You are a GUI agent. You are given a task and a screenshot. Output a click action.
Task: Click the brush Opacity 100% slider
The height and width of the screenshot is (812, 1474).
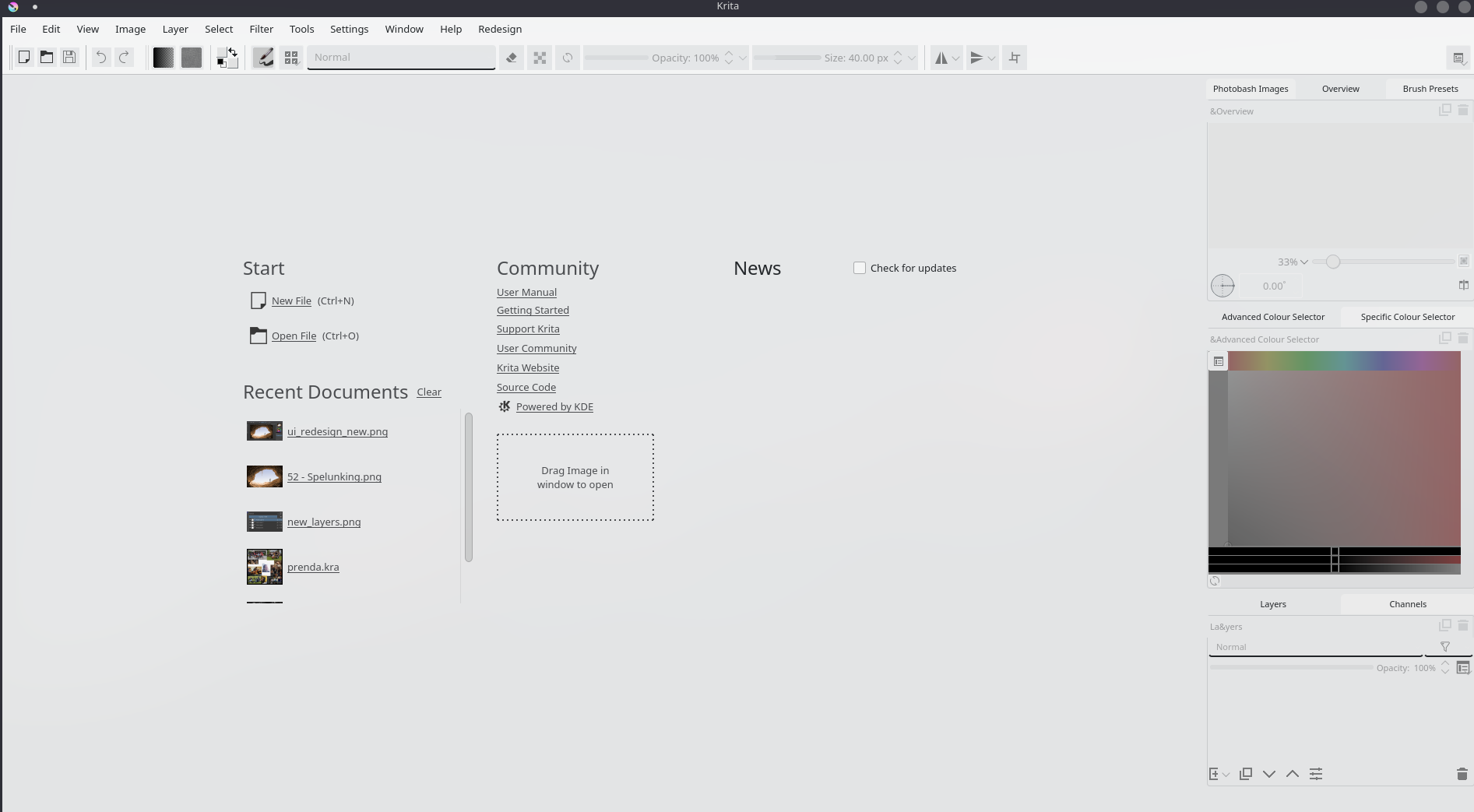[x=653, y=58]
